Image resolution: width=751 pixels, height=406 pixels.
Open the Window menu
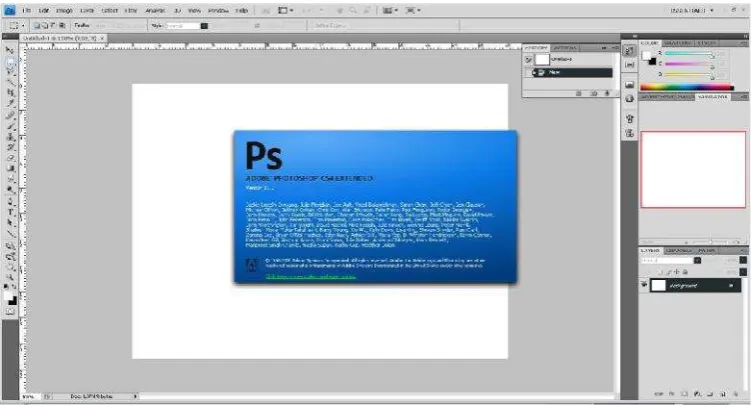[x=218, y=10]
